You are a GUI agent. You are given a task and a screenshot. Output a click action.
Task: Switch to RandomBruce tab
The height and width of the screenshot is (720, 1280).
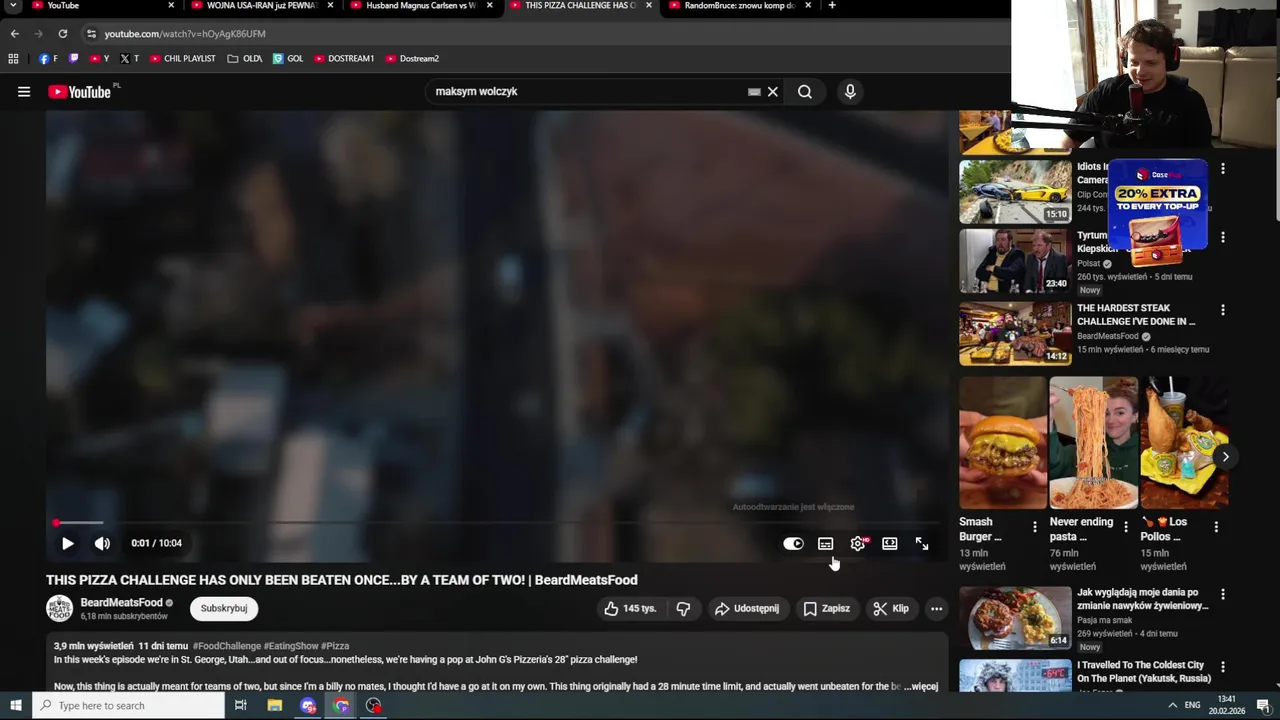[x=739, y=6]
